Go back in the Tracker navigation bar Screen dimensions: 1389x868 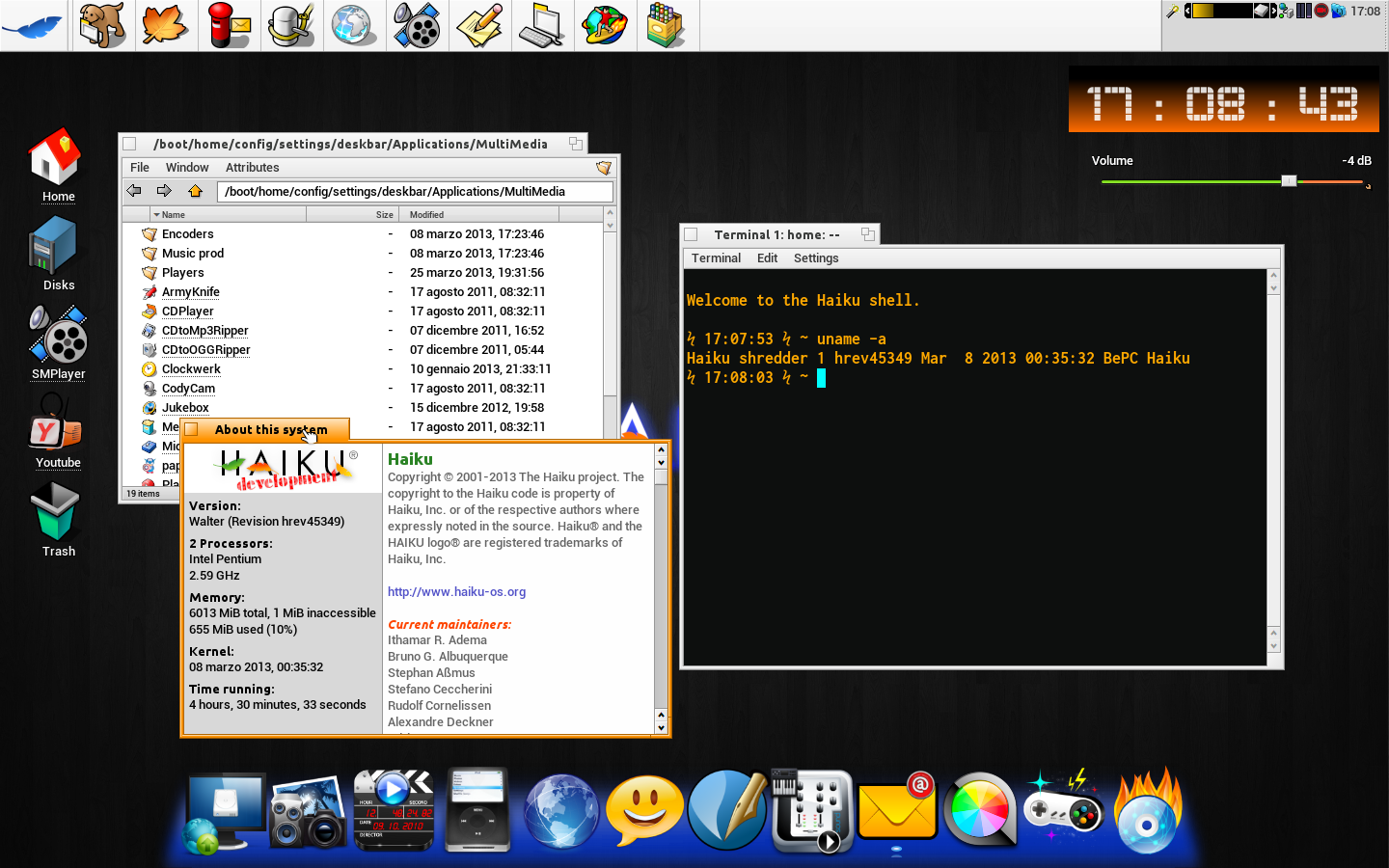click(x=134, y=191)
